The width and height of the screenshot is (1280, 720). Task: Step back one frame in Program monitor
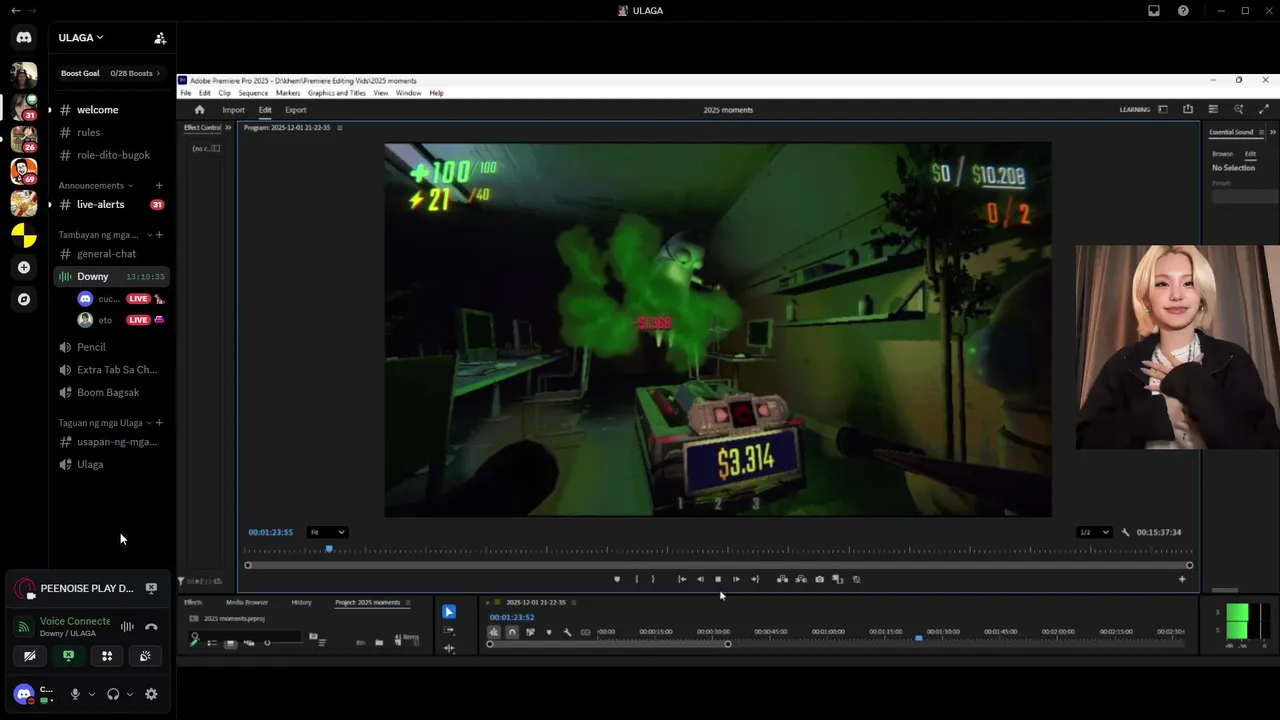coord(700,579)
